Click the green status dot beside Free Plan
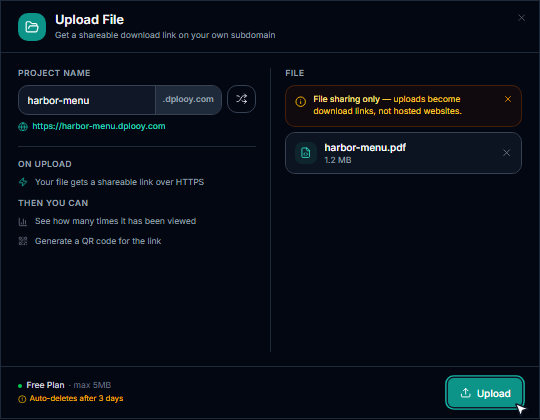Screen dimensions: 540x420 click(x=20, y=386)
